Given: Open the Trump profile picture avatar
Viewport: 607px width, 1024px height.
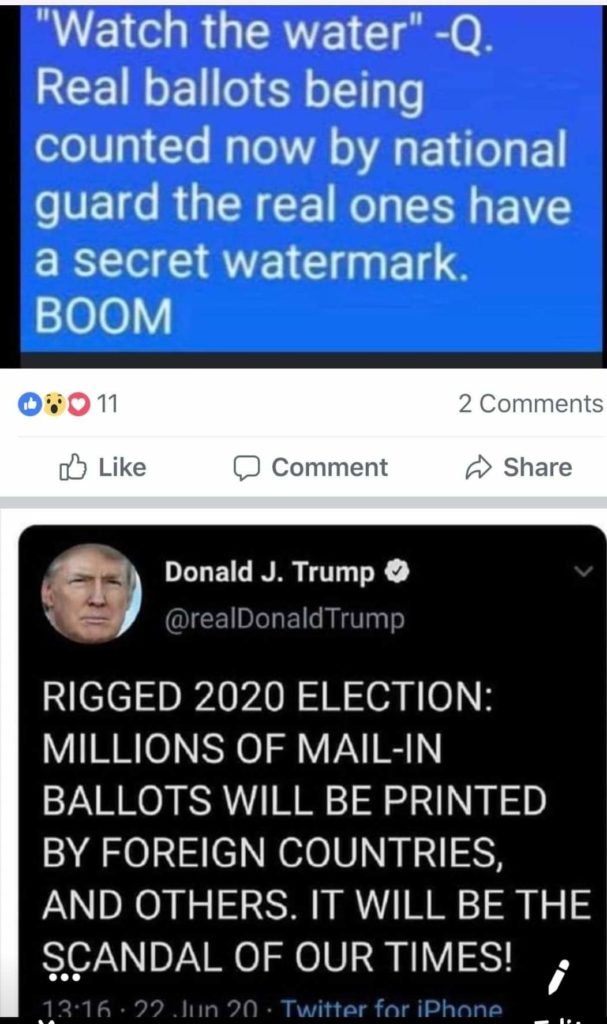Looking at the screenshot, I should [x=91, y=593].
